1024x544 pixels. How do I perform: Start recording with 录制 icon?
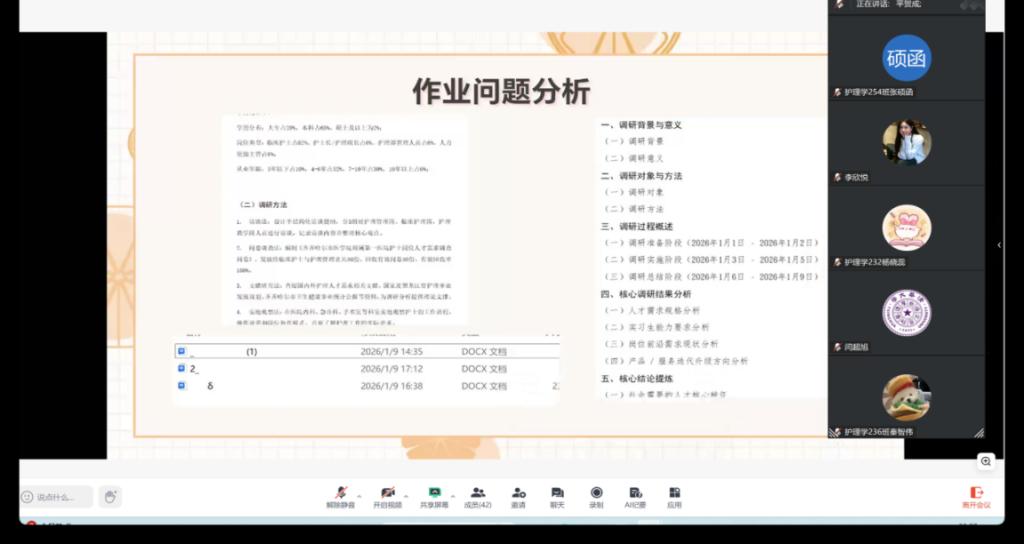point(596,495)
